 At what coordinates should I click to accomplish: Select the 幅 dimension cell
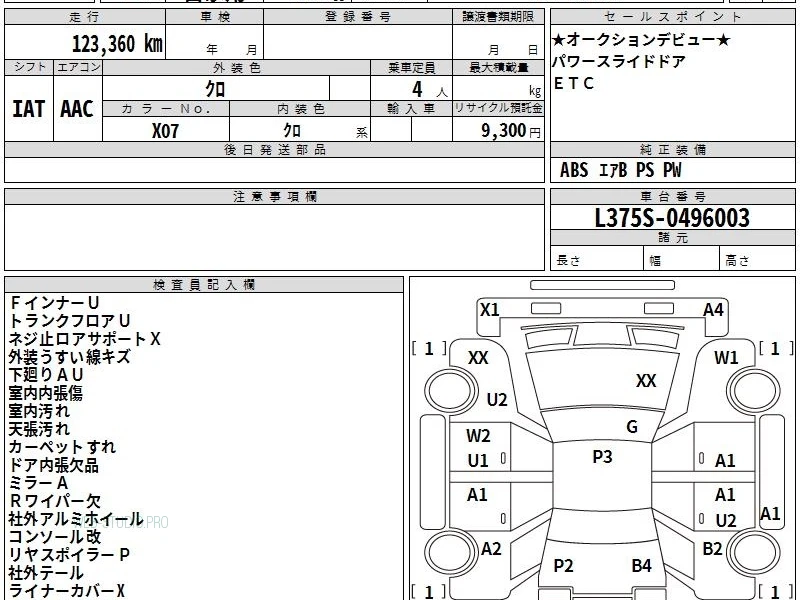click(682, 258)
